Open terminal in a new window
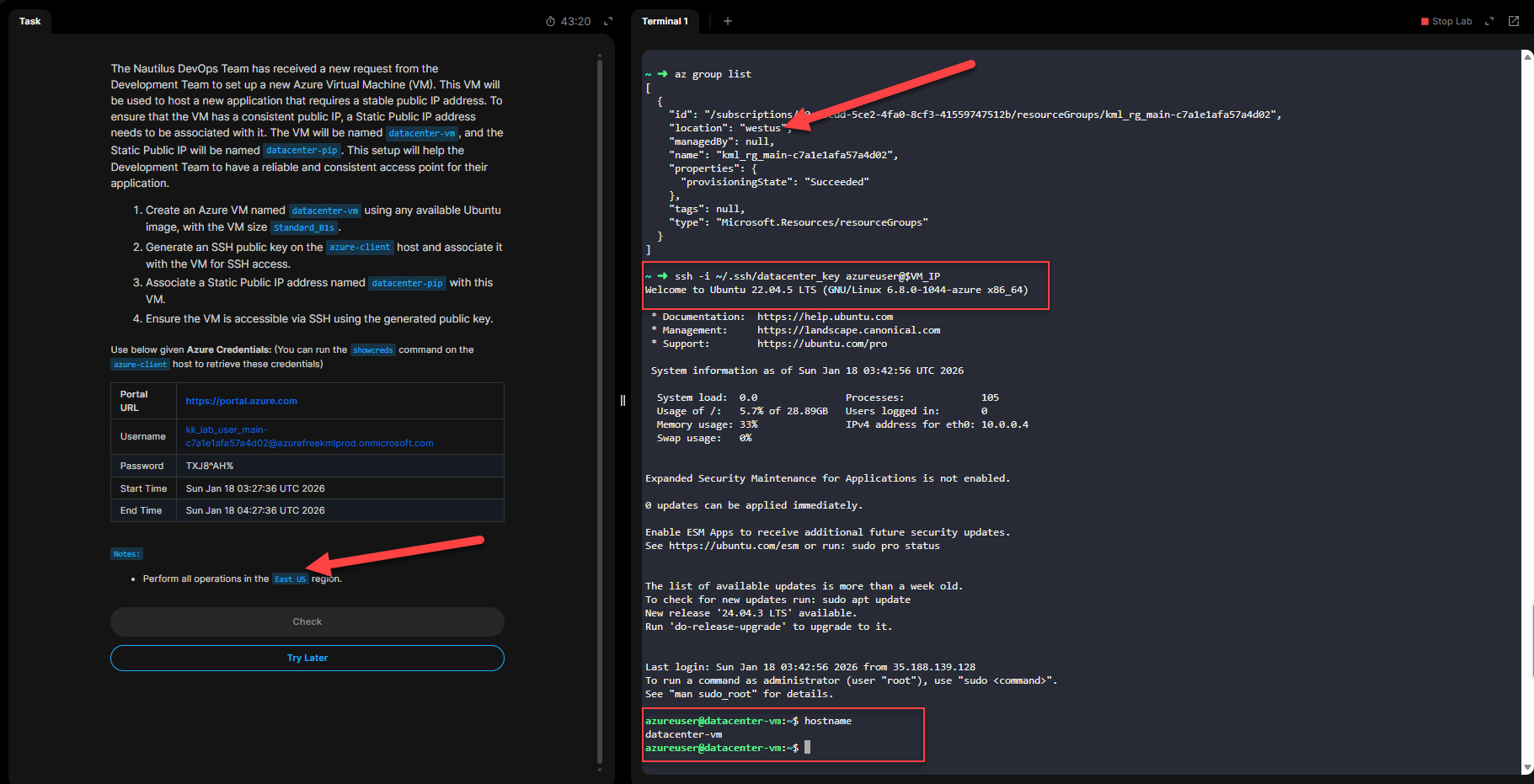1534x784 pixels. click(x=1514, y=21)
